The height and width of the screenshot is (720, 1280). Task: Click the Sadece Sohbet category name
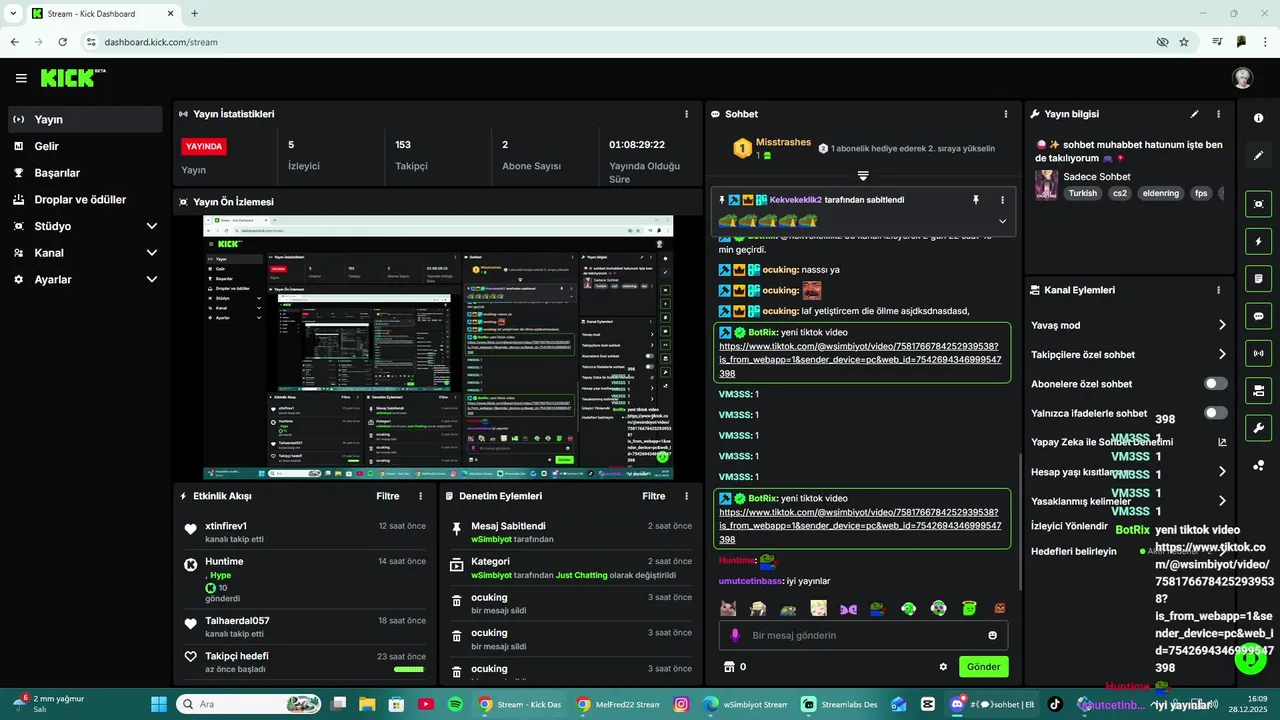(1097, 177)
